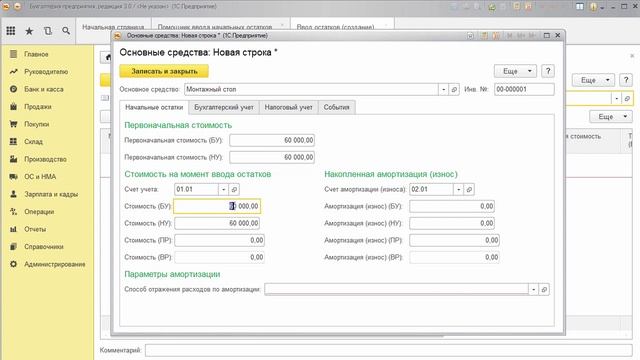Click Амортизация (износ) (ПР) field
The image size is (640, 360).
(455, 240)
